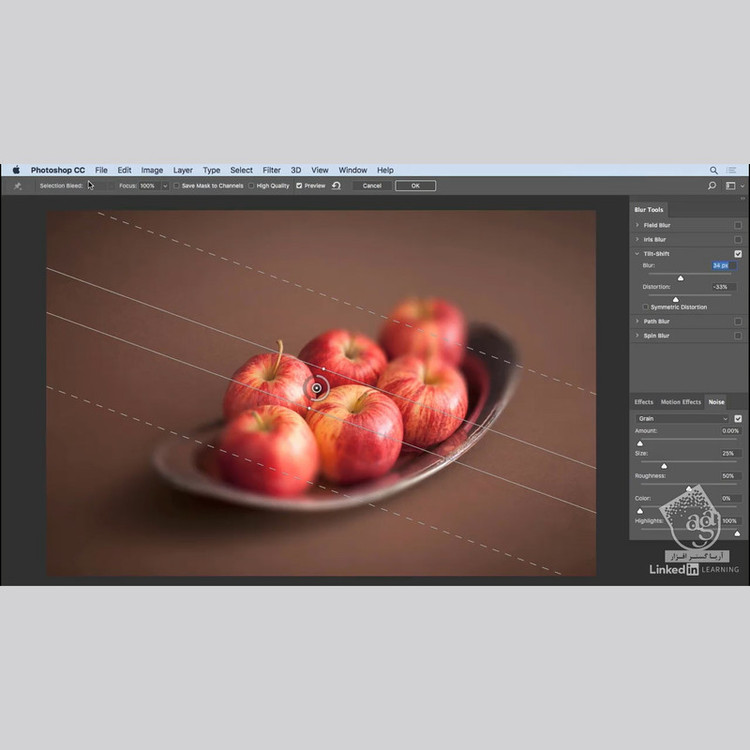Open Spotlight search in the menu bar
Screen dimensions: 750x750
(x=713, y=170)
